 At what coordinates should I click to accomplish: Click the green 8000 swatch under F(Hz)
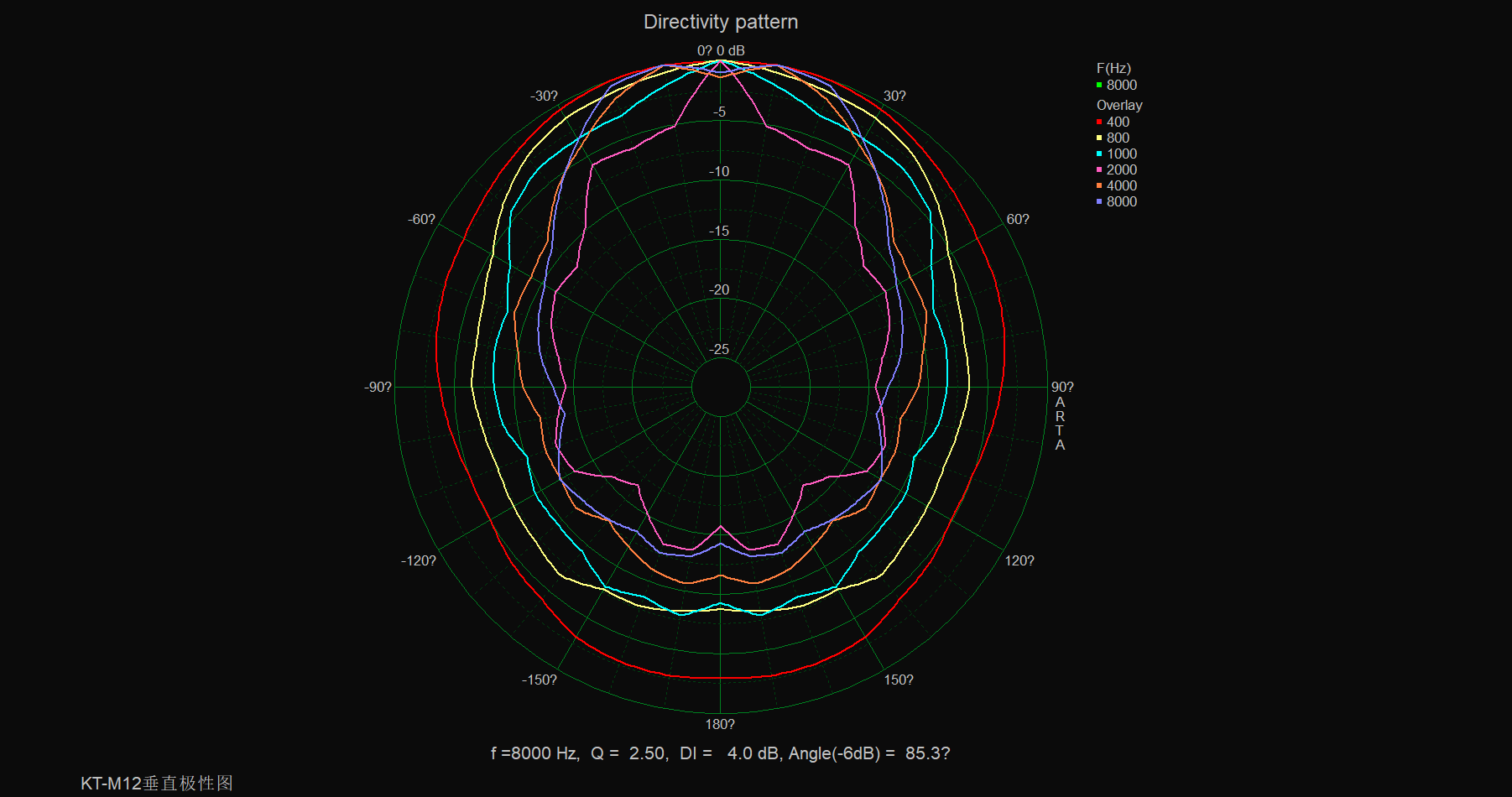(x=1099, y=85)
